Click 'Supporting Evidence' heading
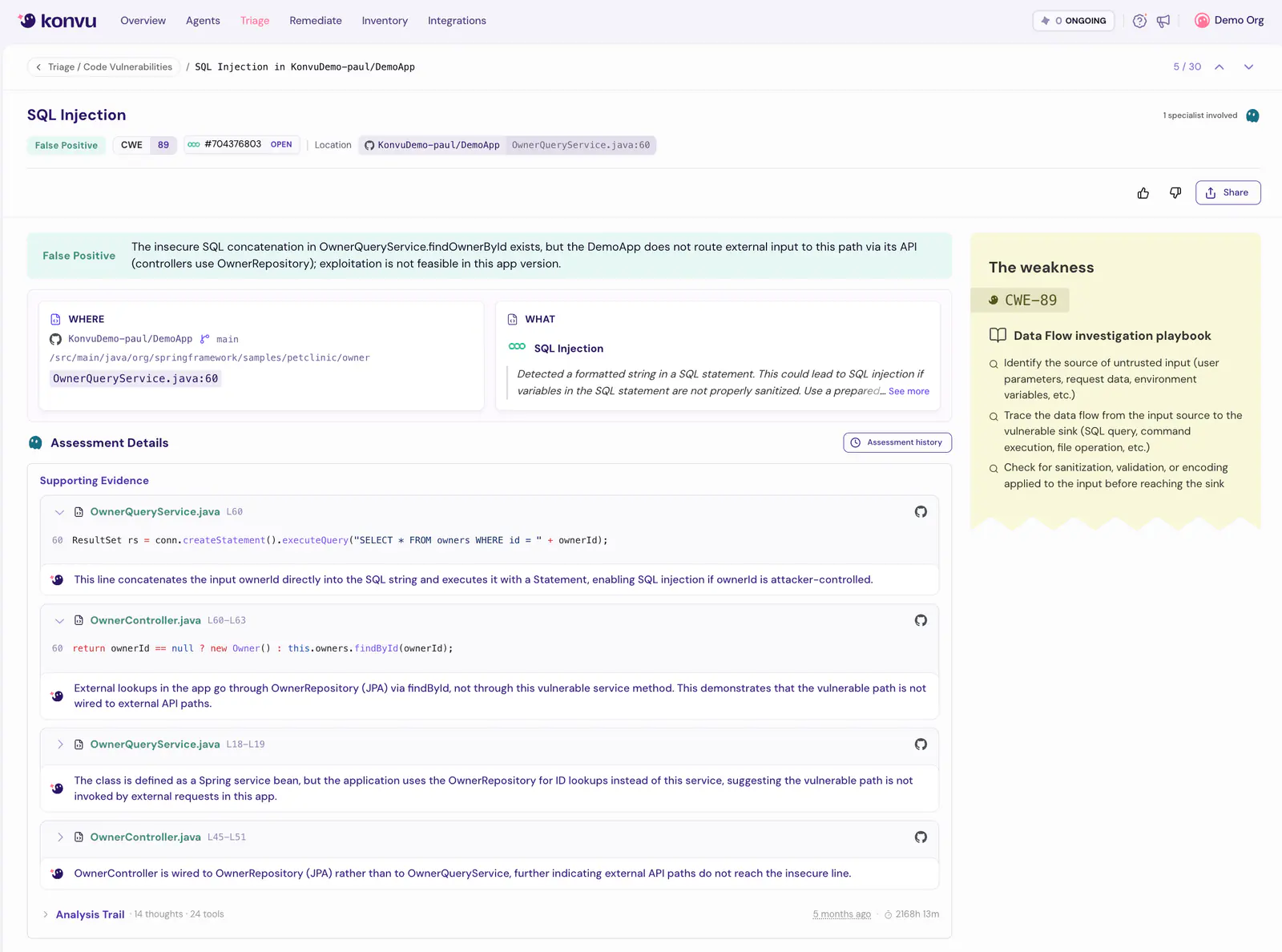The width and height of the screenshot is (1282, 952). pyautogui.click(x=95, y=481)
